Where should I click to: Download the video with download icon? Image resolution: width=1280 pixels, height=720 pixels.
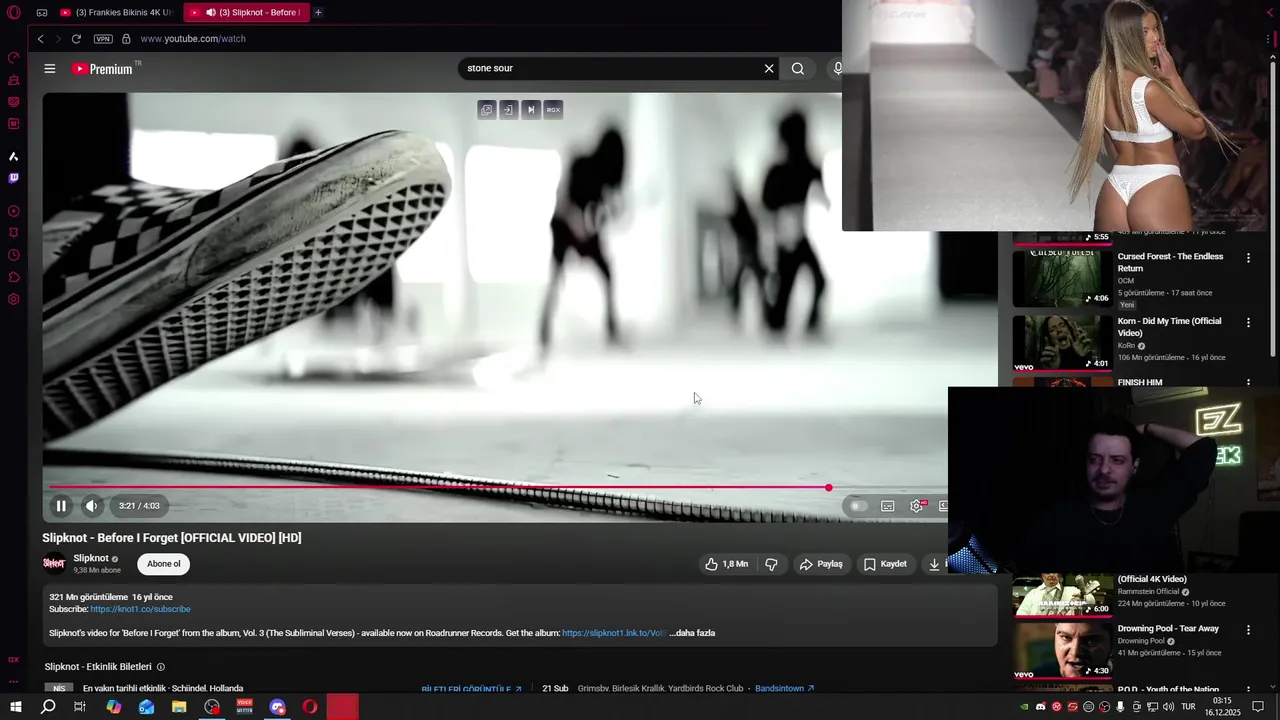[x=934, y=564]
